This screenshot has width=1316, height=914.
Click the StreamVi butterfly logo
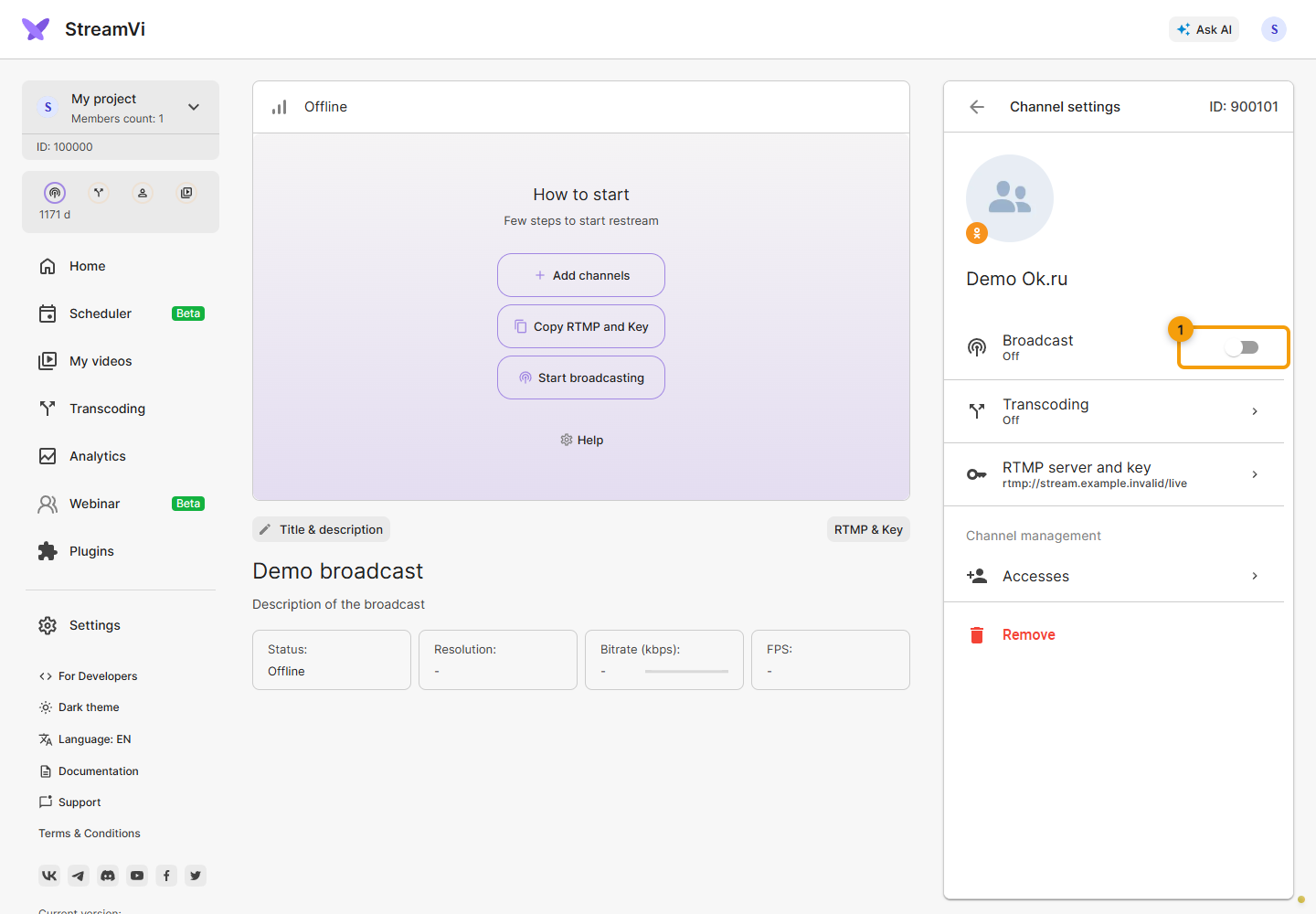[x=36, y=29]
